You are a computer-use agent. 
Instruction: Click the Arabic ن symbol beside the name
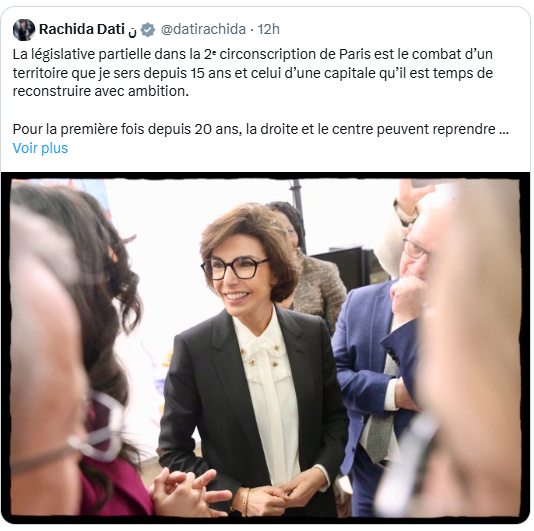click(x=132, y=31)
